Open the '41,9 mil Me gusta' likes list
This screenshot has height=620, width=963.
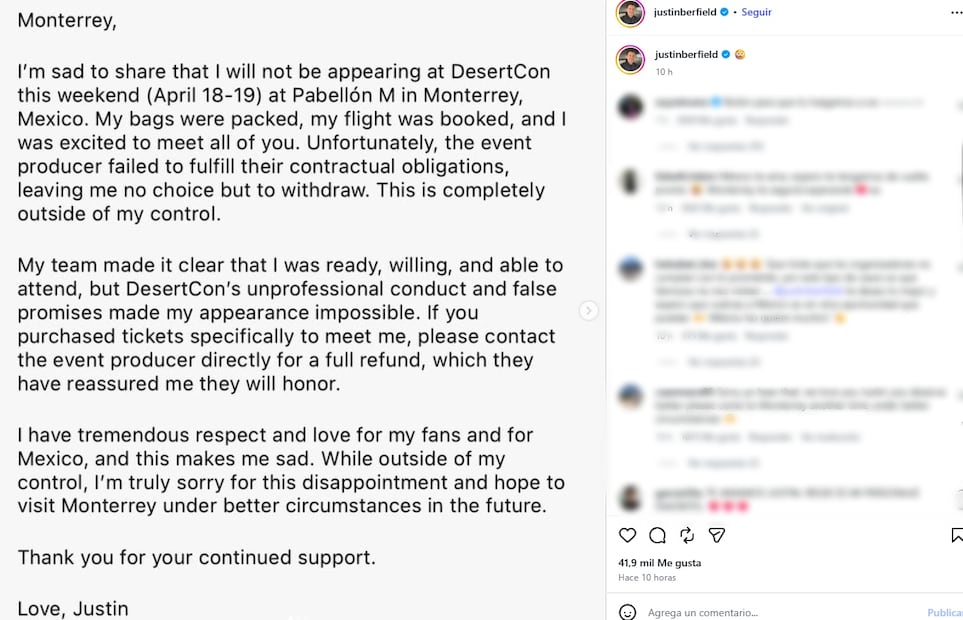[659, 563]
